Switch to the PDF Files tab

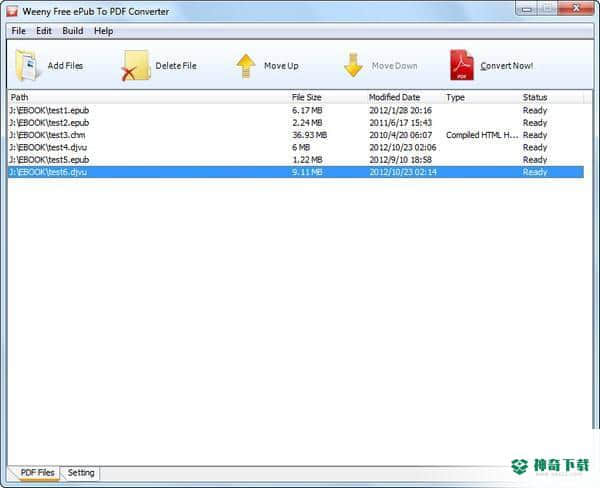pos(37,473)
